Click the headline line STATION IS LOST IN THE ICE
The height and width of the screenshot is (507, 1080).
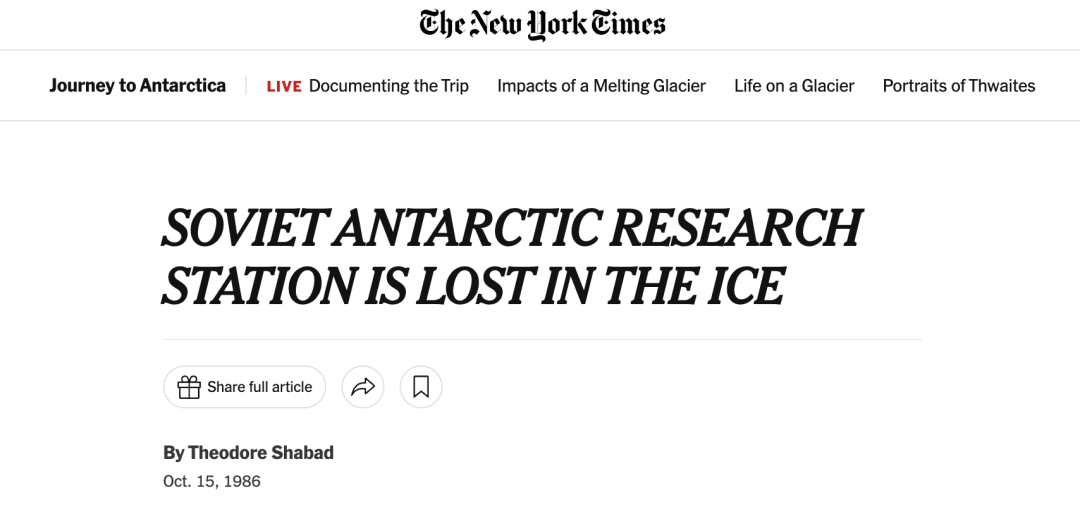click(474, 285)
